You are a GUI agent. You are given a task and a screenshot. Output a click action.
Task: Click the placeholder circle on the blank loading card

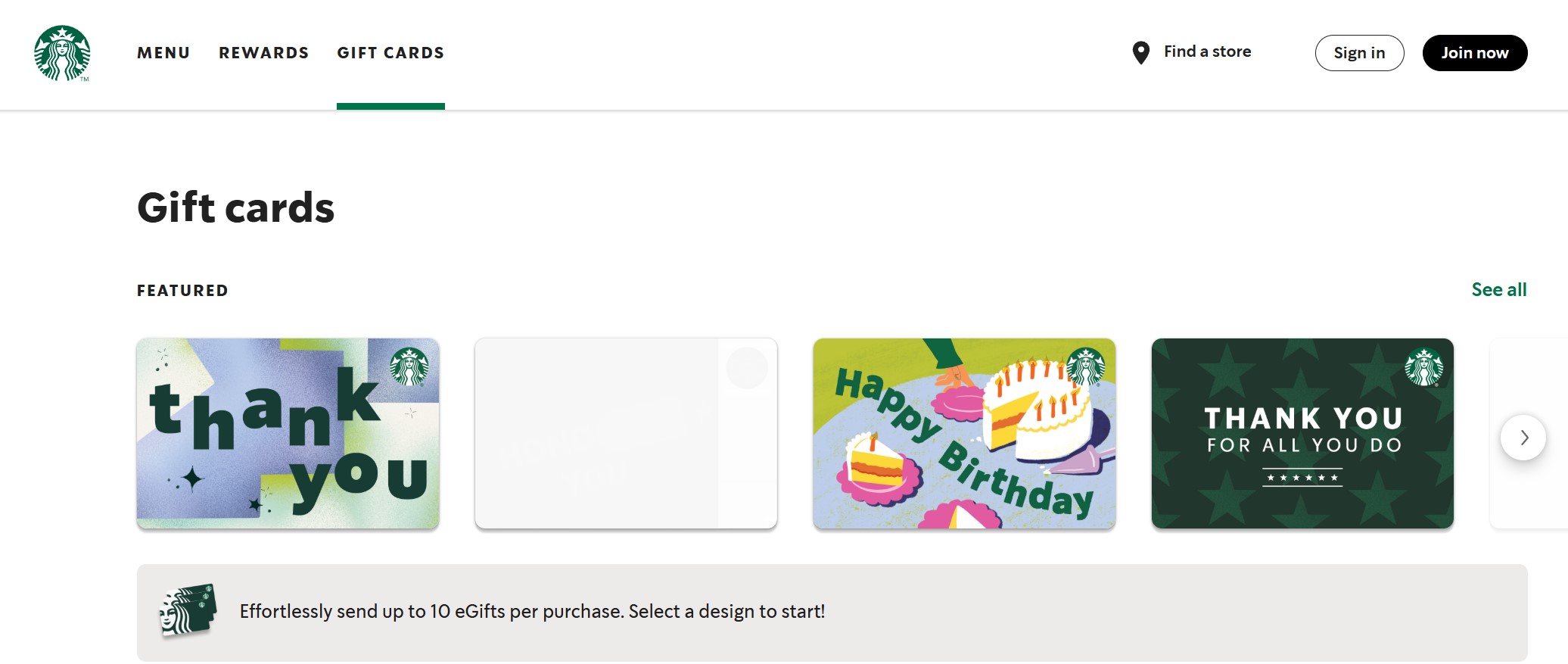point(747,368)
